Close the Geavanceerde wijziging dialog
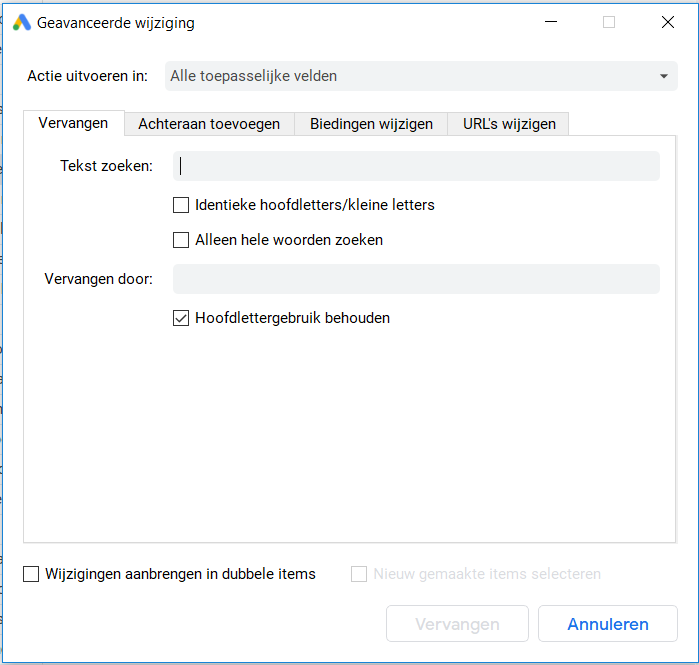The width and height of the screenshot is (699, 665). click(668, 22)
